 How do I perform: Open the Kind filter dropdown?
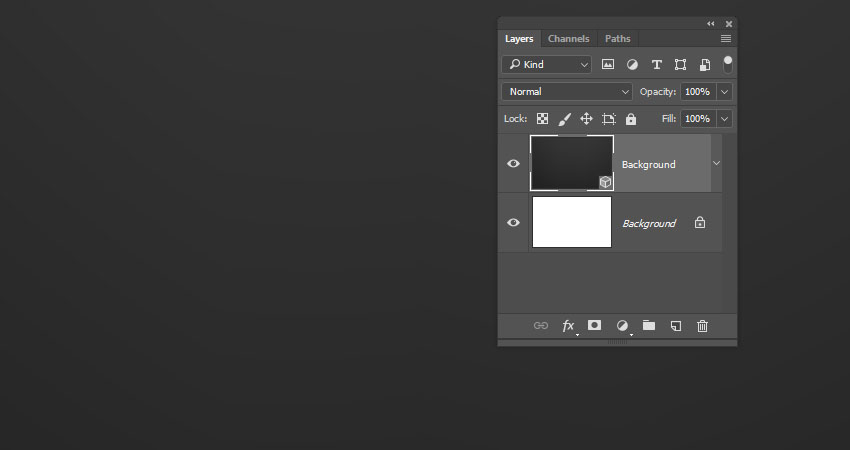click(x=546, y=65)
